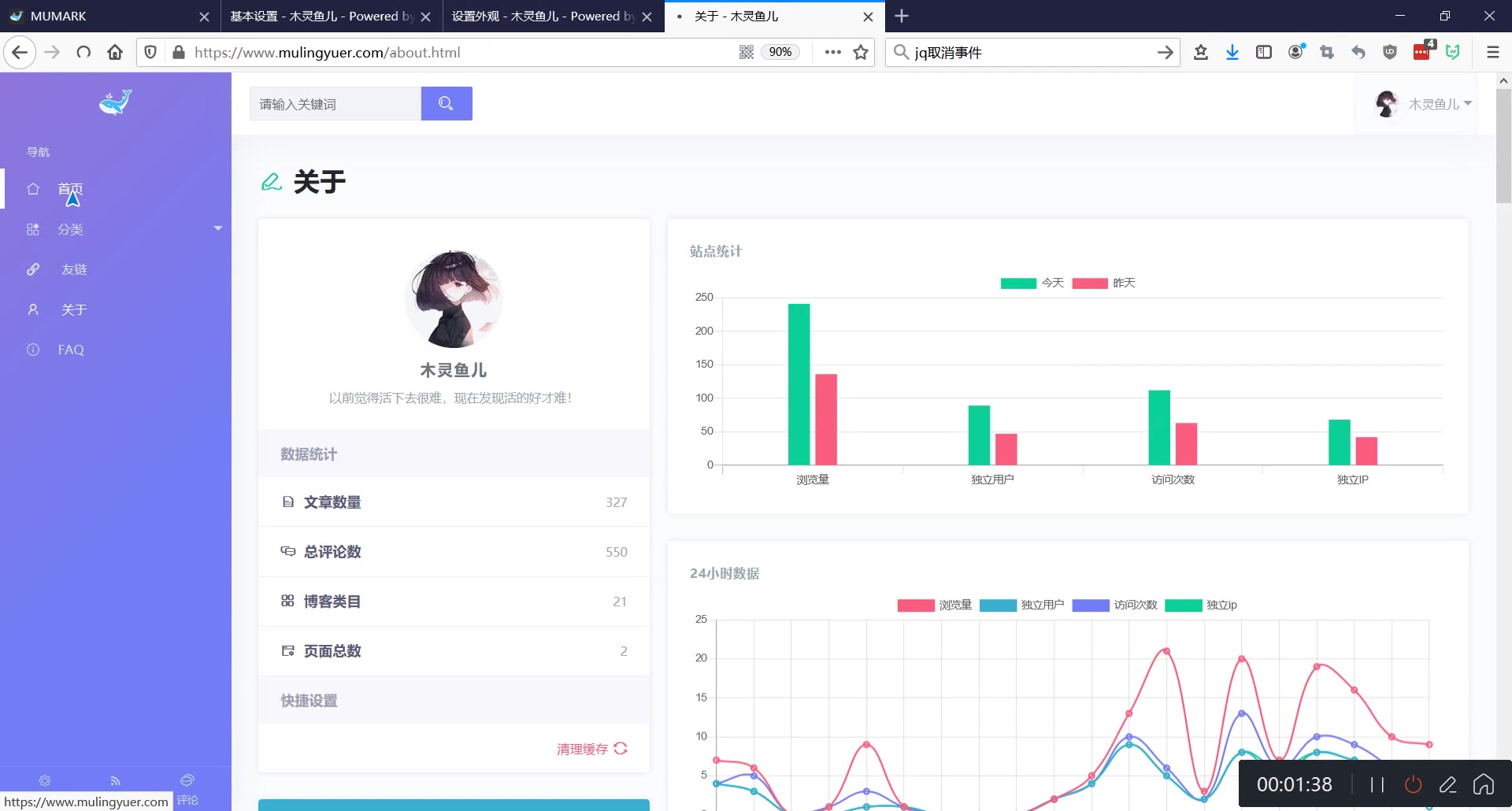The height and width of the screenshot is (811, 1512).
Task: Toggle the 访问次数 legend in 24小时数据
Action: click(x=1114, y=605)
